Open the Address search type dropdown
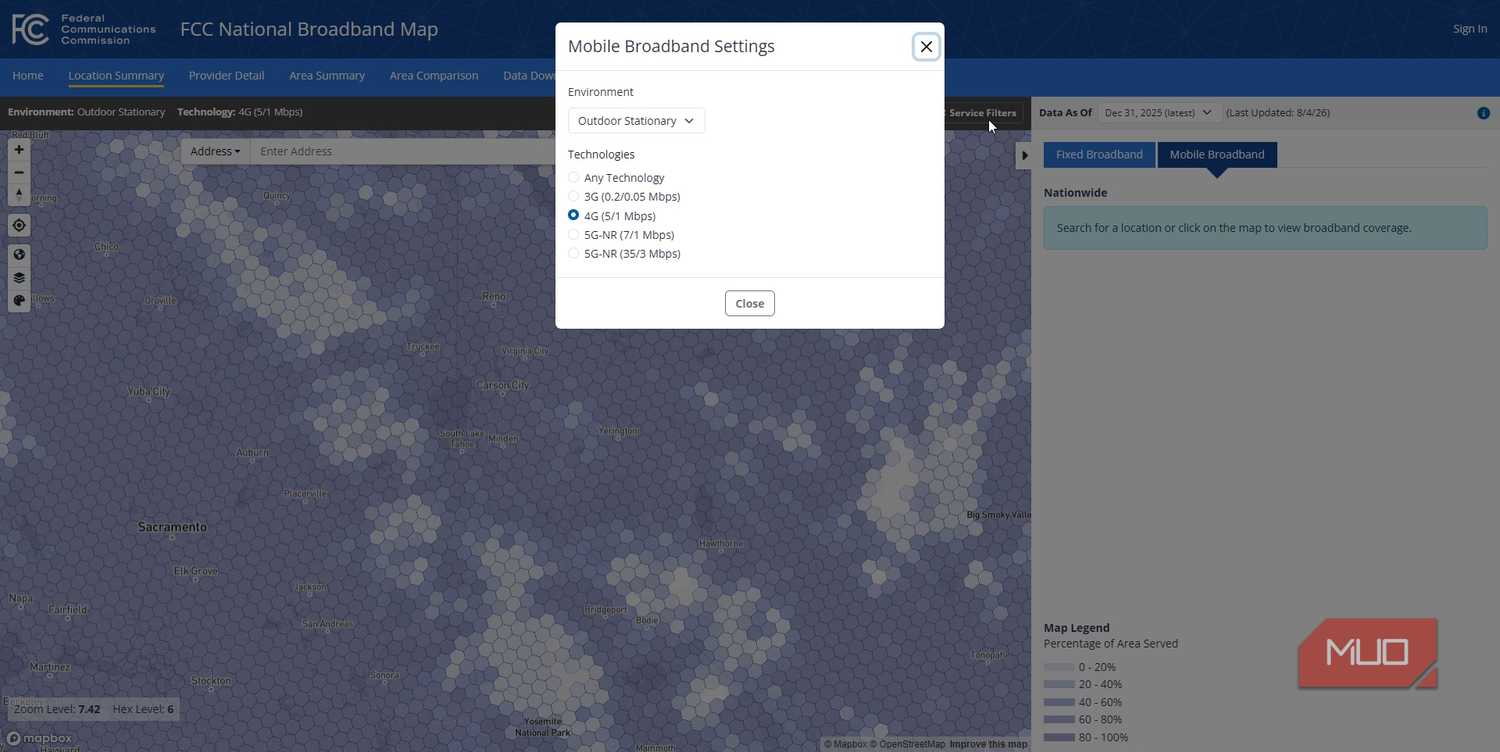This screenshot has height=752, width=1500. 215,151
